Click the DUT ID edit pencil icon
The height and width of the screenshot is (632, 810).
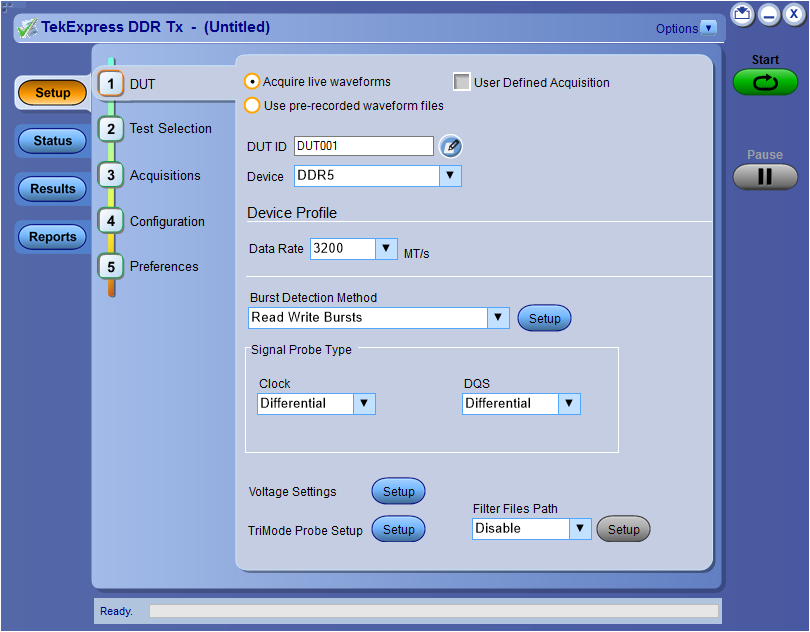[451, 147]
